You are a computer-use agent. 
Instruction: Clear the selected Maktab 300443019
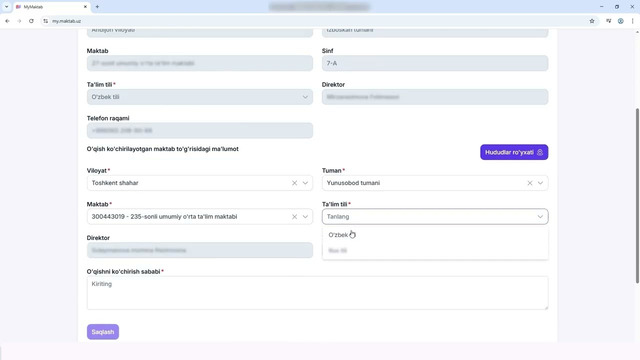(294, 217)
